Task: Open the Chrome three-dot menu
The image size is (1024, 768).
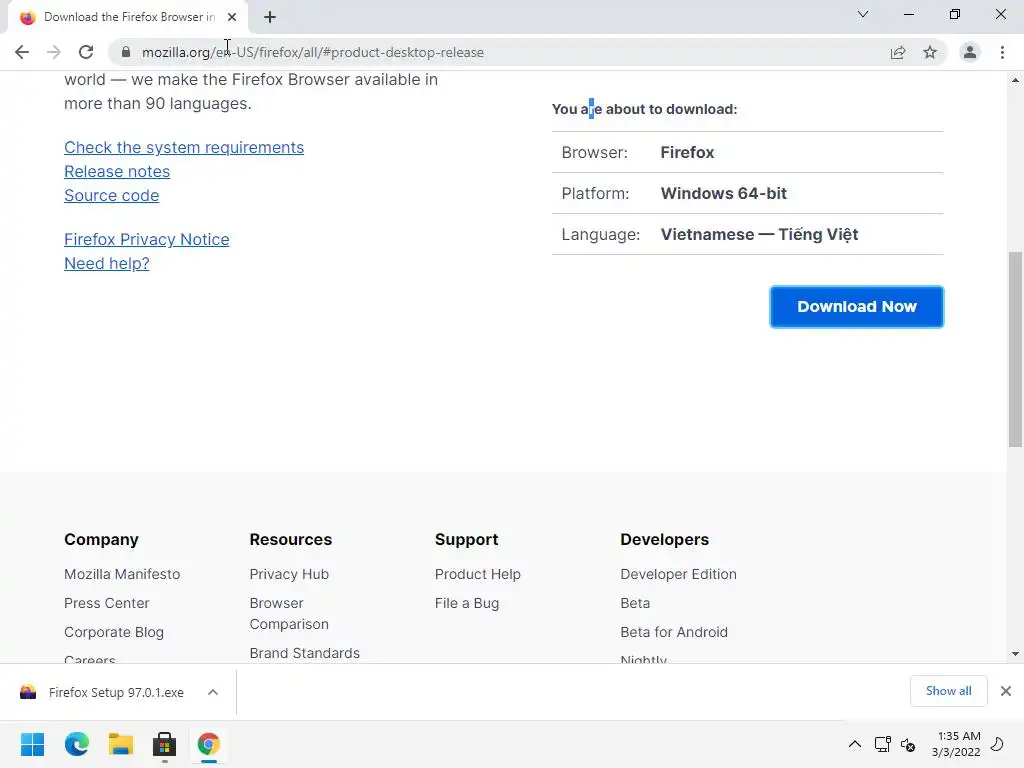Action: click(x=1002, y=52)
